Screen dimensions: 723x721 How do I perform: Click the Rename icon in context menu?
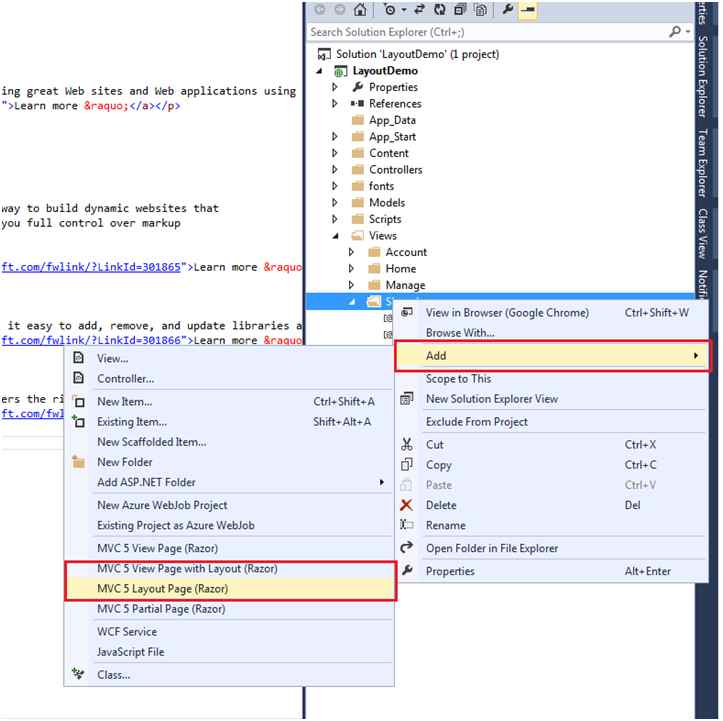[x=407, y=526]
